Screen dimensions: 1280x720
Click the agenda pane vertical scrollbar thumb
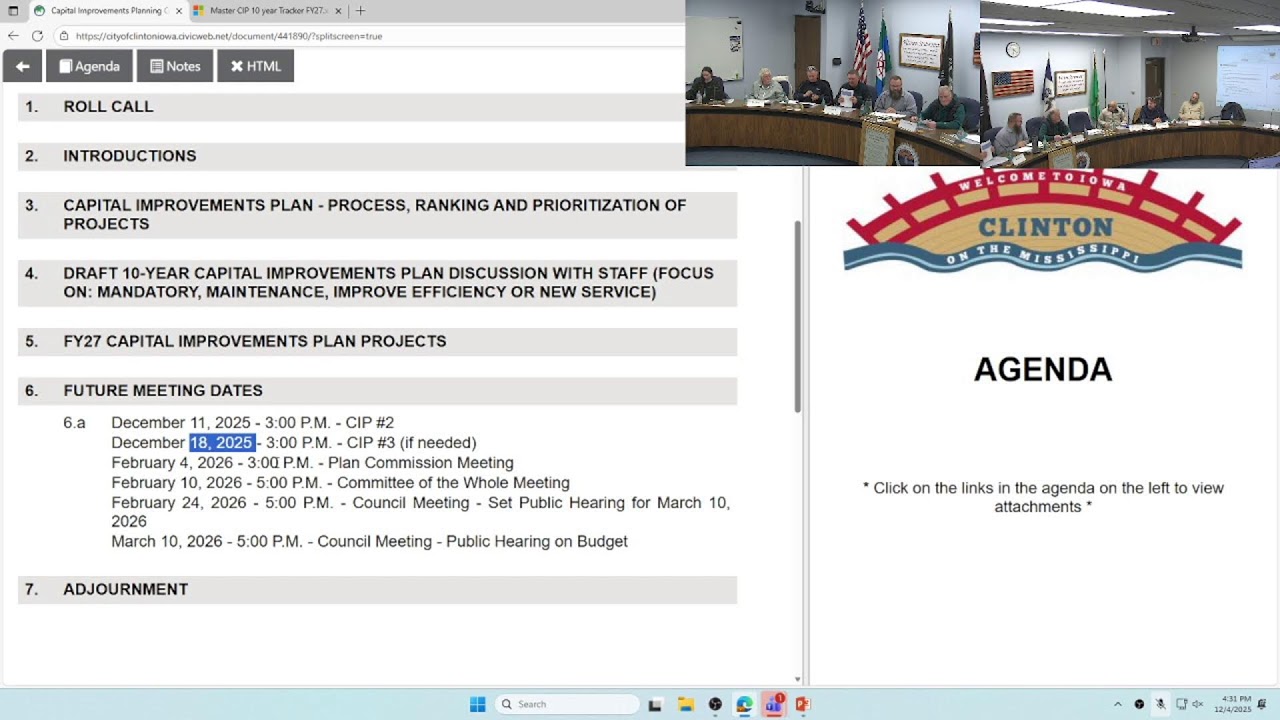(797, 316)
